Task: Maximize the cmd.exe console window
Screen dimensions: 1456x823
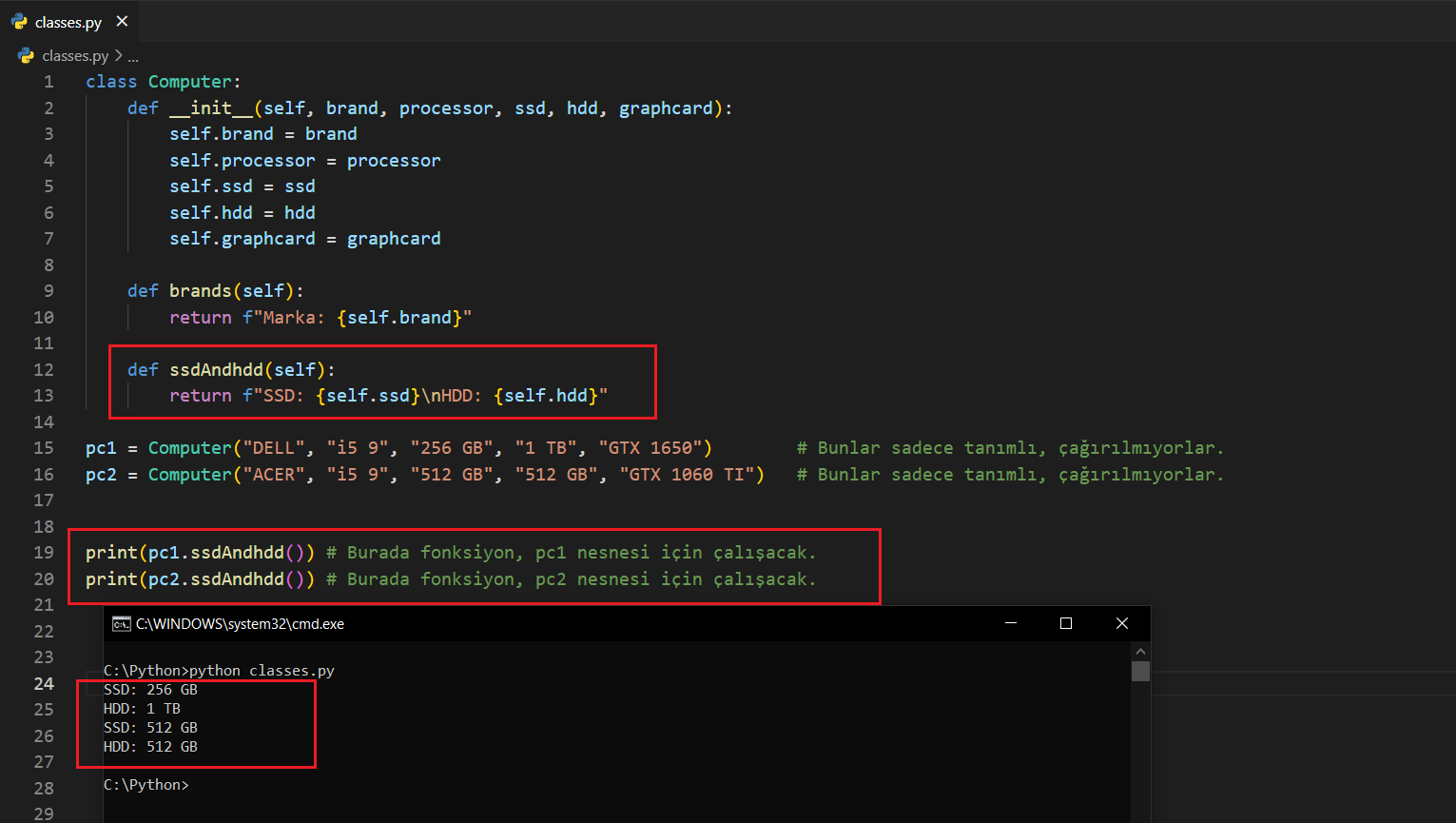Action: tap(1065, 623)
